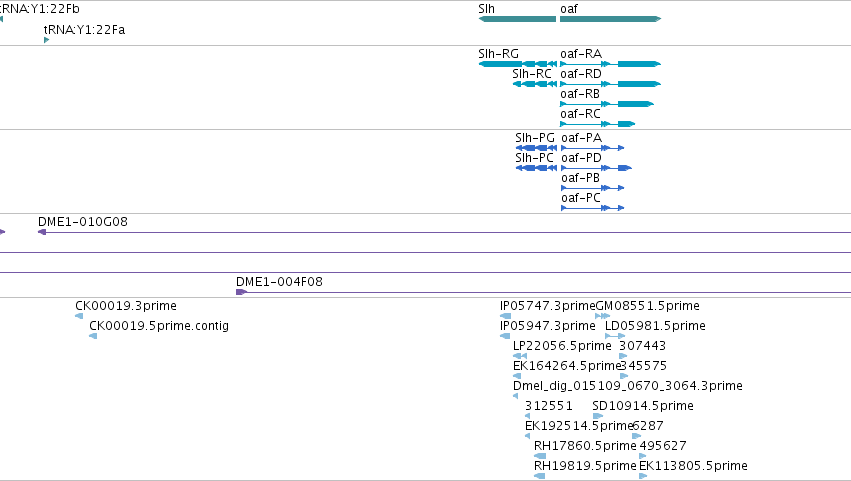Viewport: 851px width, 481px height.
Task: Click the DME1-004F08 clone start marker
Action: tap(242, 292)
